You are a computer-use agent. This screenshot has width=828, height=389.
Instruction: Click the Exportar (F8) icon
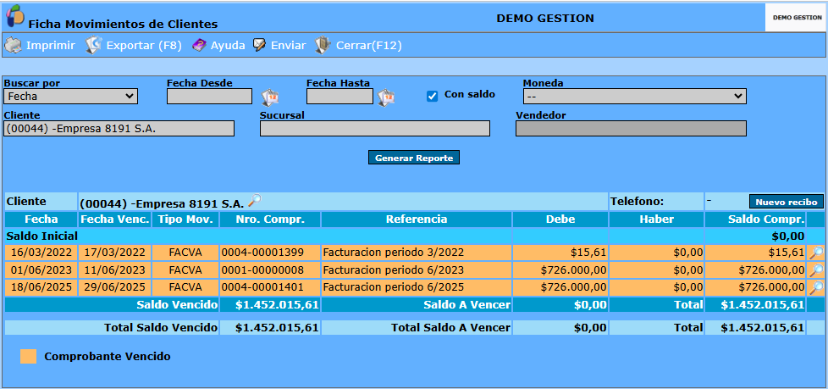[x=93, y=45]
